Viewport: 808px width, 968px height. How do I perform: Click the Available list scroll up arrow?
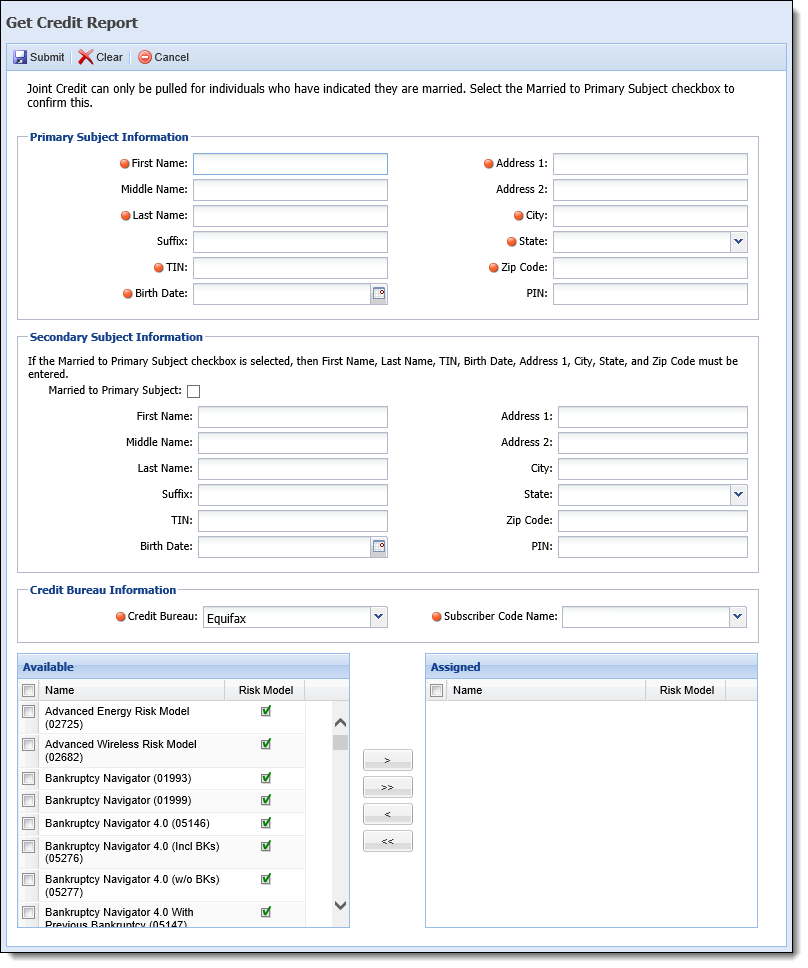coord(340,723)
